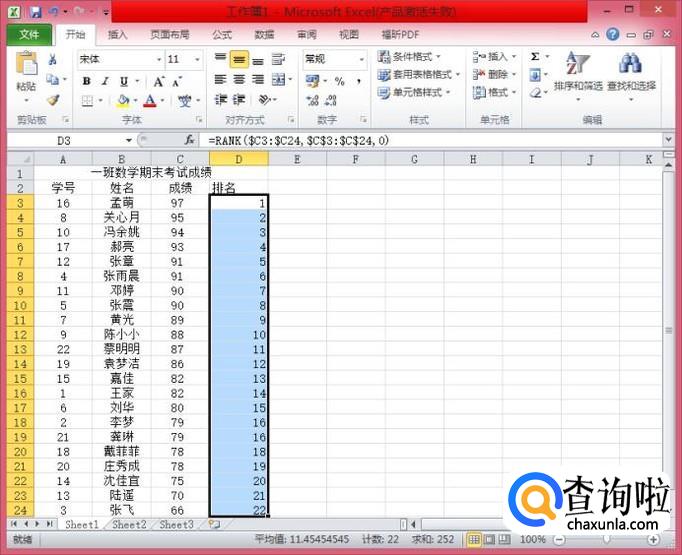Apply comma style
Viewport: 682px width, 555px height.
(359, 81)
